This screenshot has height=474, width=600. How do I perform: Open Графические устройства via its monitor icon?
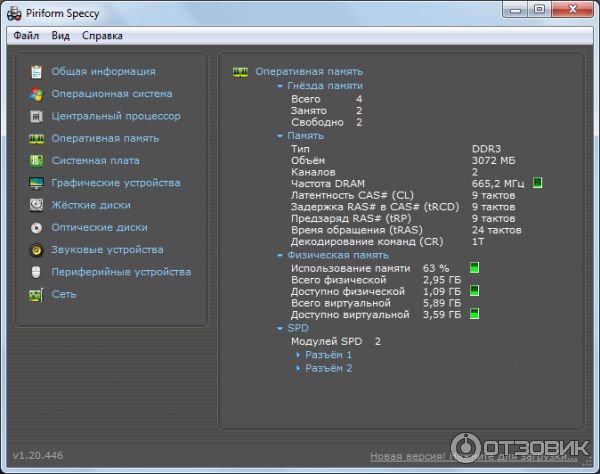[x=37, y=183]
